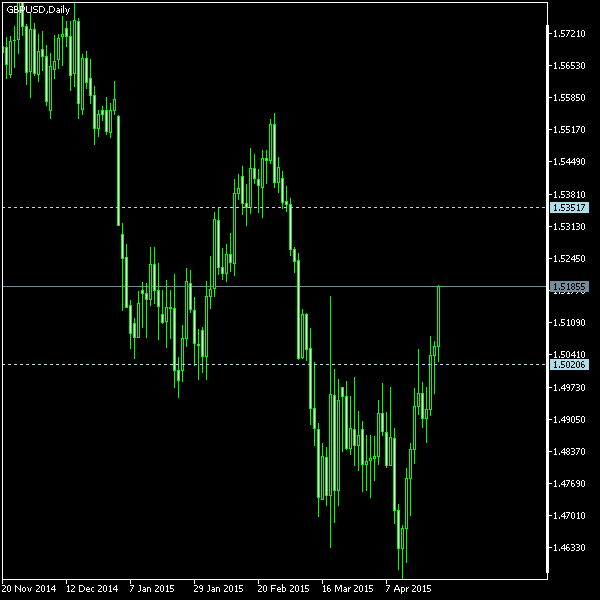Select the 1.50206 price level label
Image resolution: width=600 pixels, height=600 pixels.
(x=569, y=365)
